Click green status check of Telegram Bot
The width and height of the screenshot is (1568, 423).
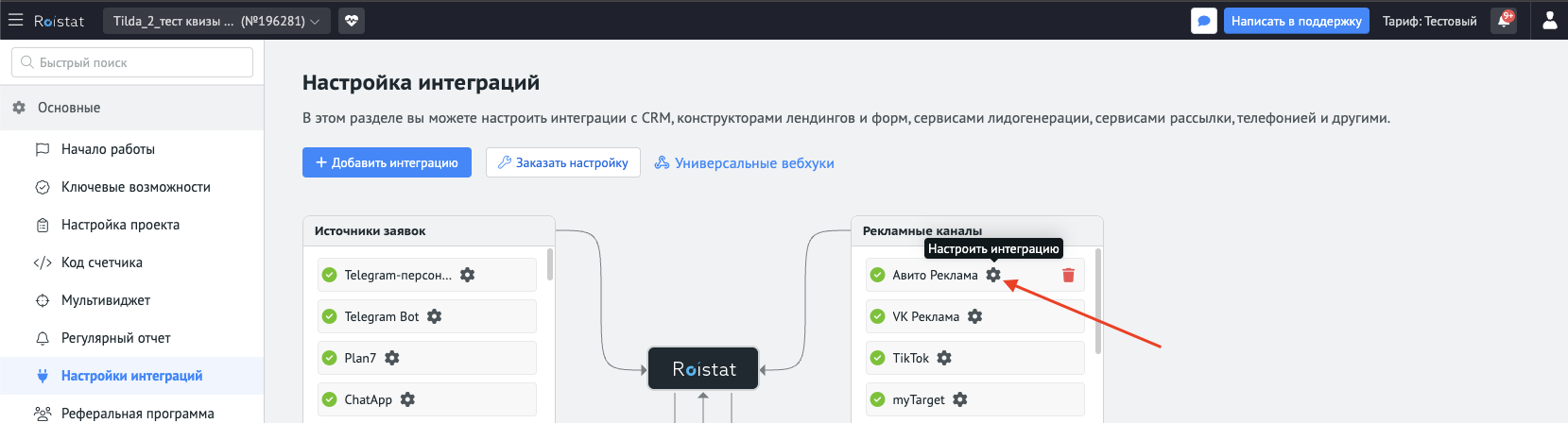point(329,316)
